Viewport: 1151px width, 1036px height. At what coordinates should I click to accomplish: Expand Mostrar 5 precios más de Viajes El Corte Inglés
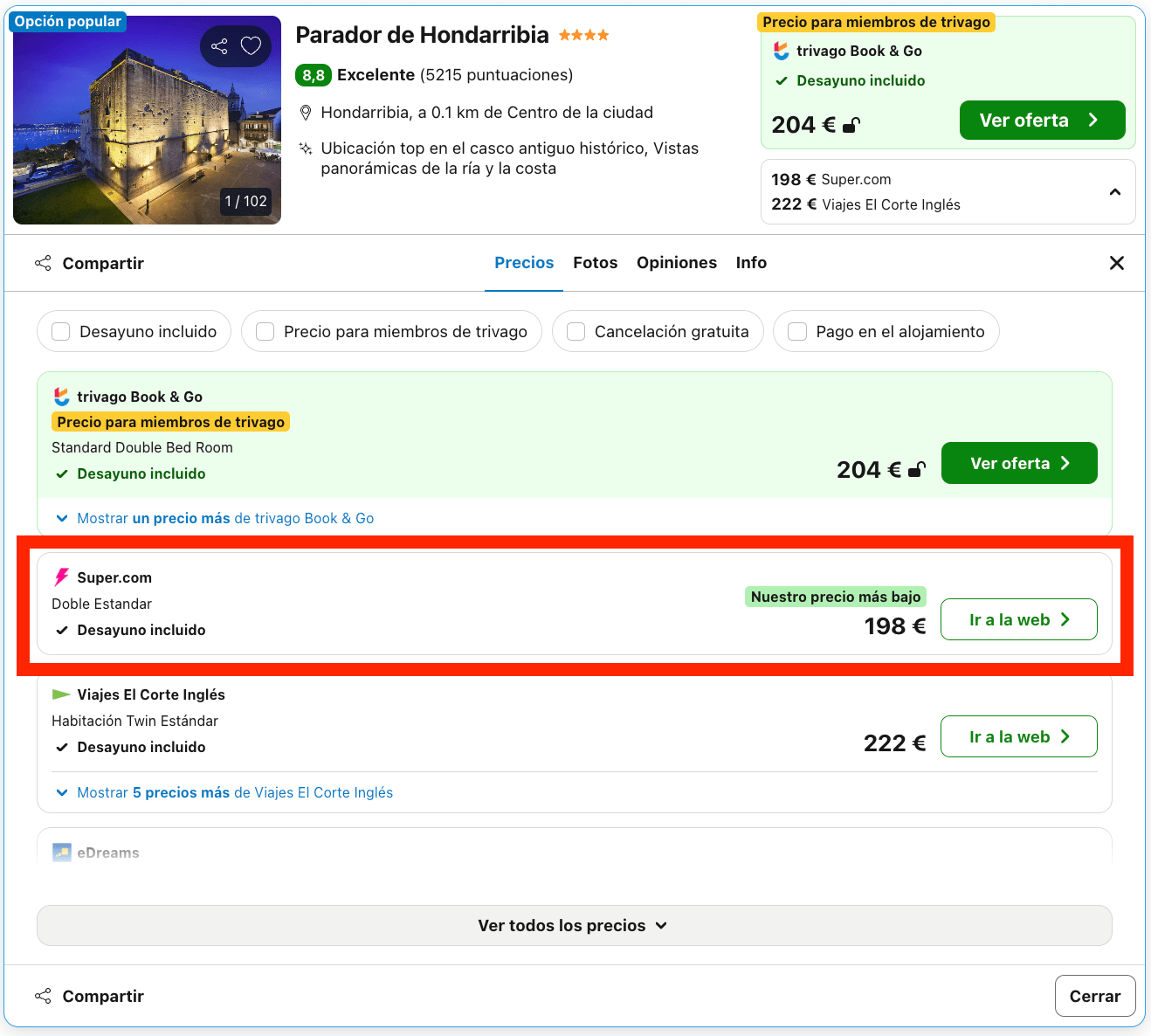point(224,792)
